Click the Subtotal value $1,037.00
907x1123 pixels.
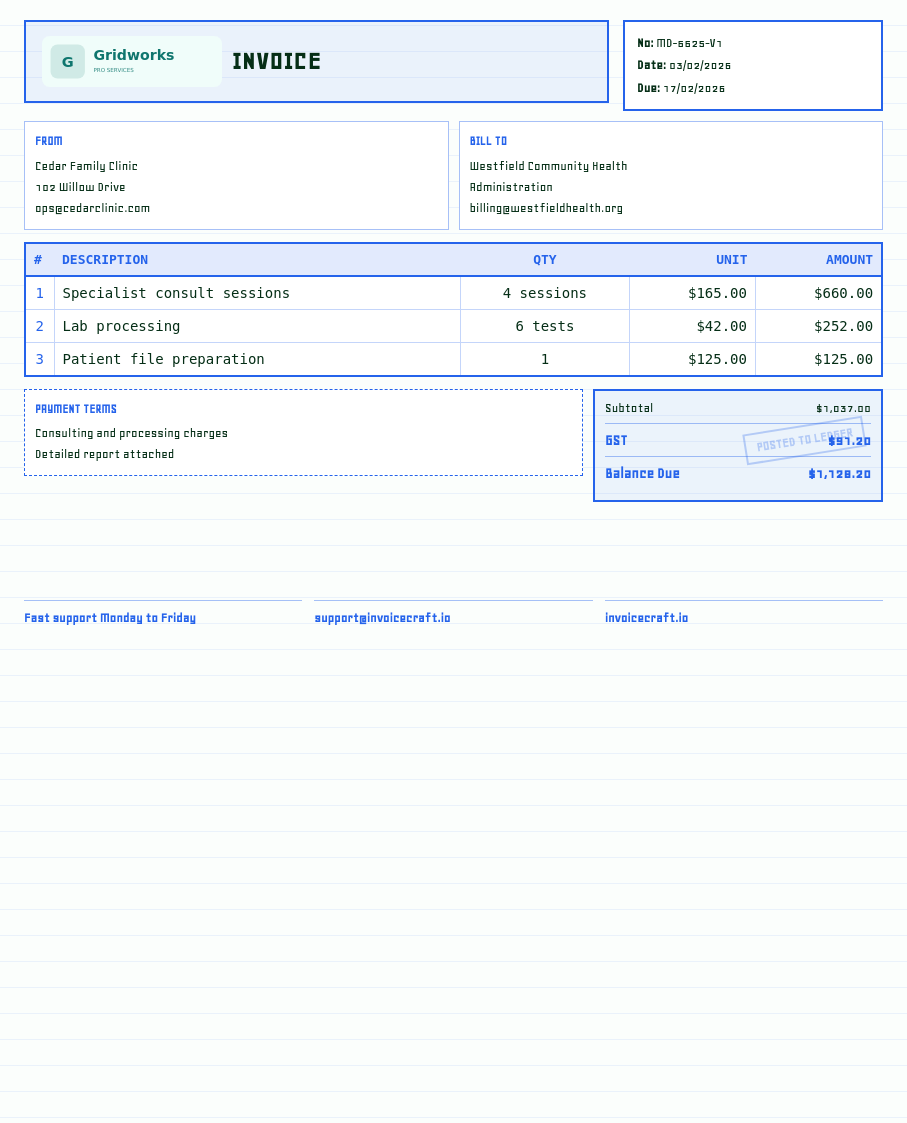pyautogui.click(x=843, y=408)
